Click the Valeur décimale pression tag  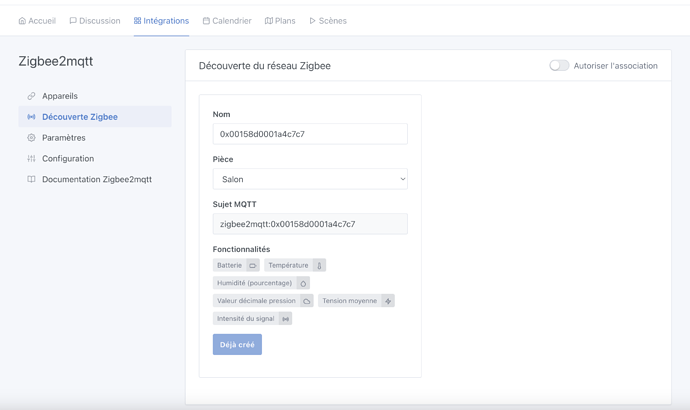coord(263,301)
